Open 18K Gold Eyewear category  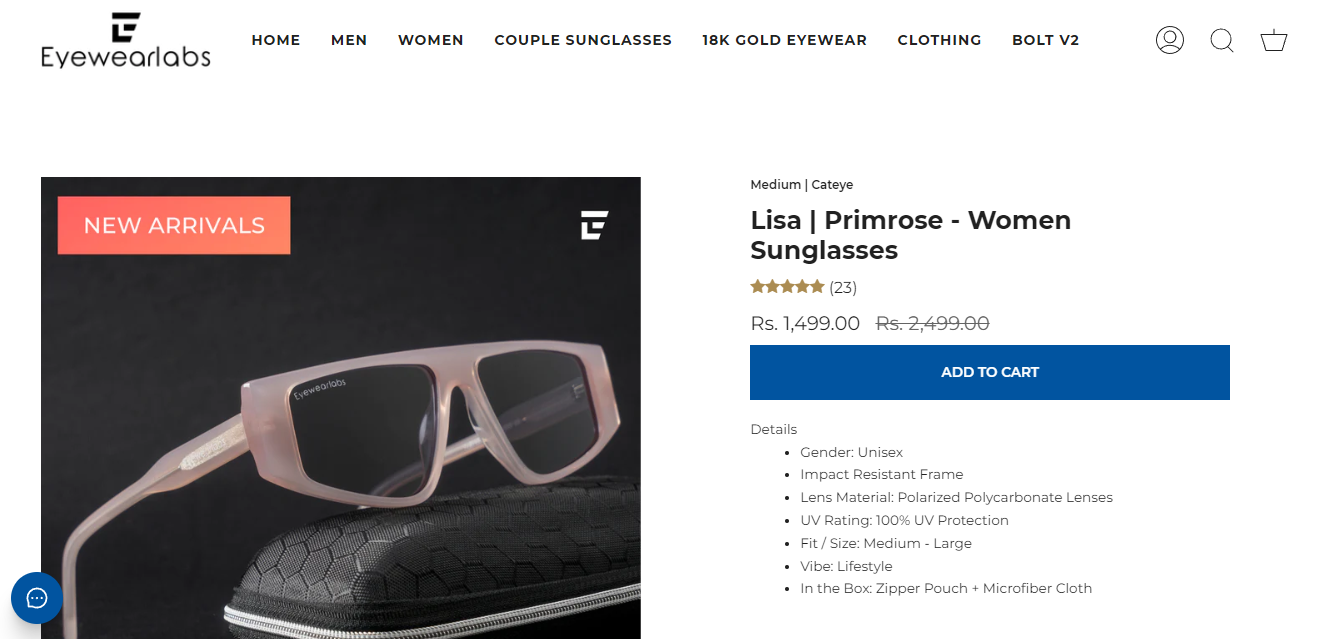coord(784,40)
